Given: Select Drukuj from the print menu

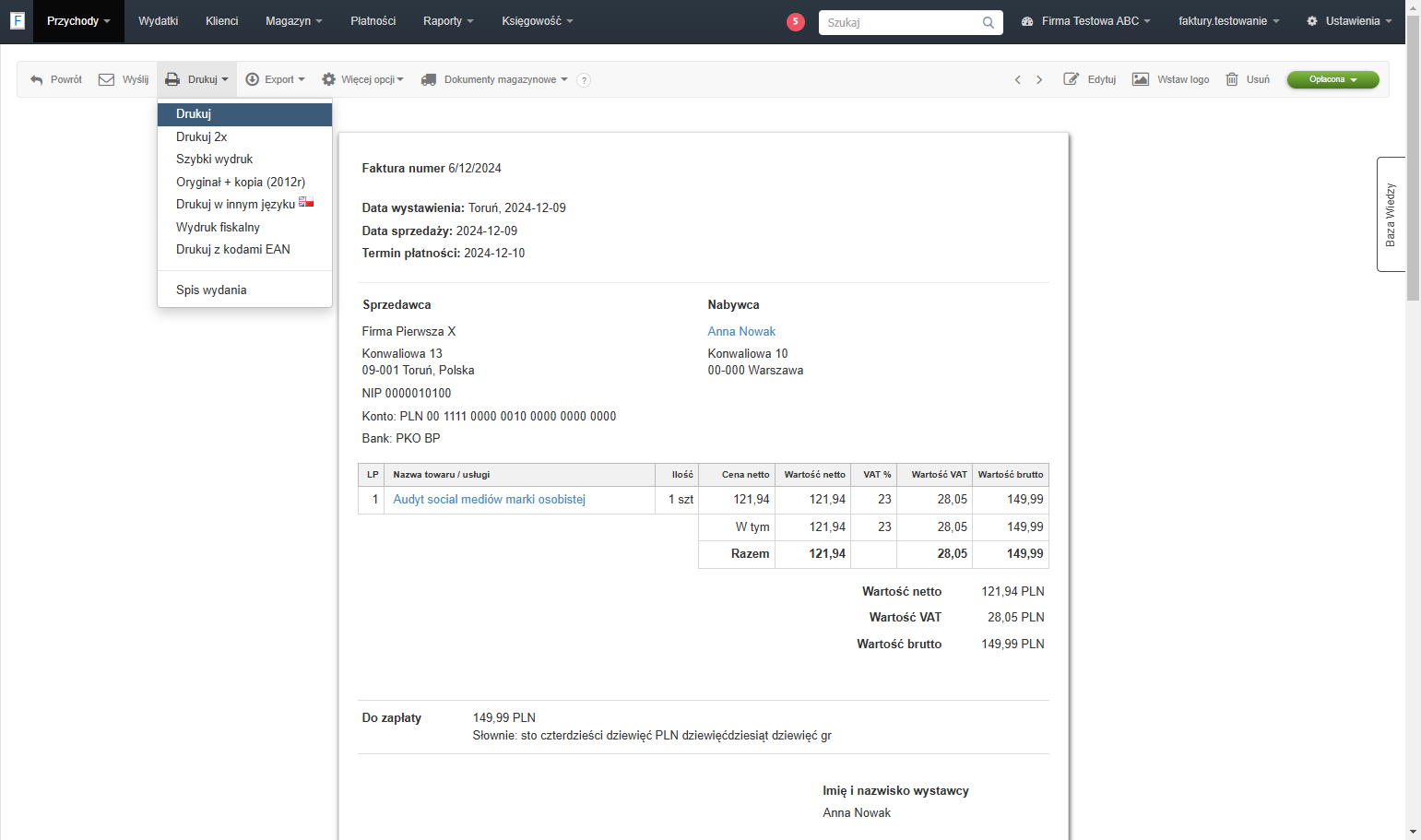Looking at the screenshot, I should click(x=244, y=114).
